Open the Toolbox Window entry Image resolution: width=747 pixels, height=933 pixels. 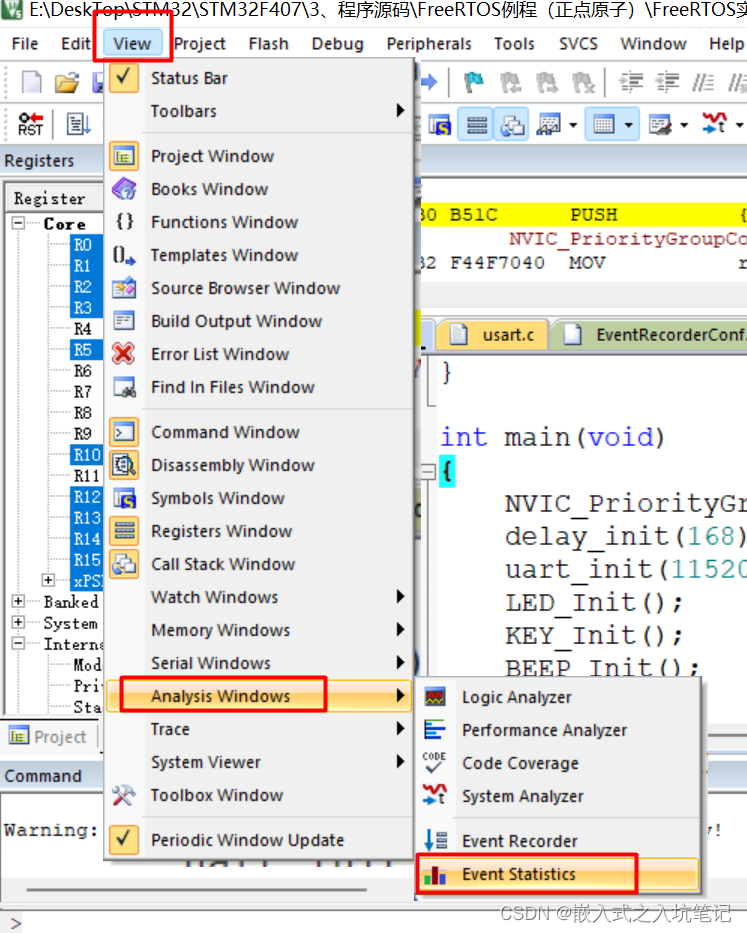click(259, 796)
